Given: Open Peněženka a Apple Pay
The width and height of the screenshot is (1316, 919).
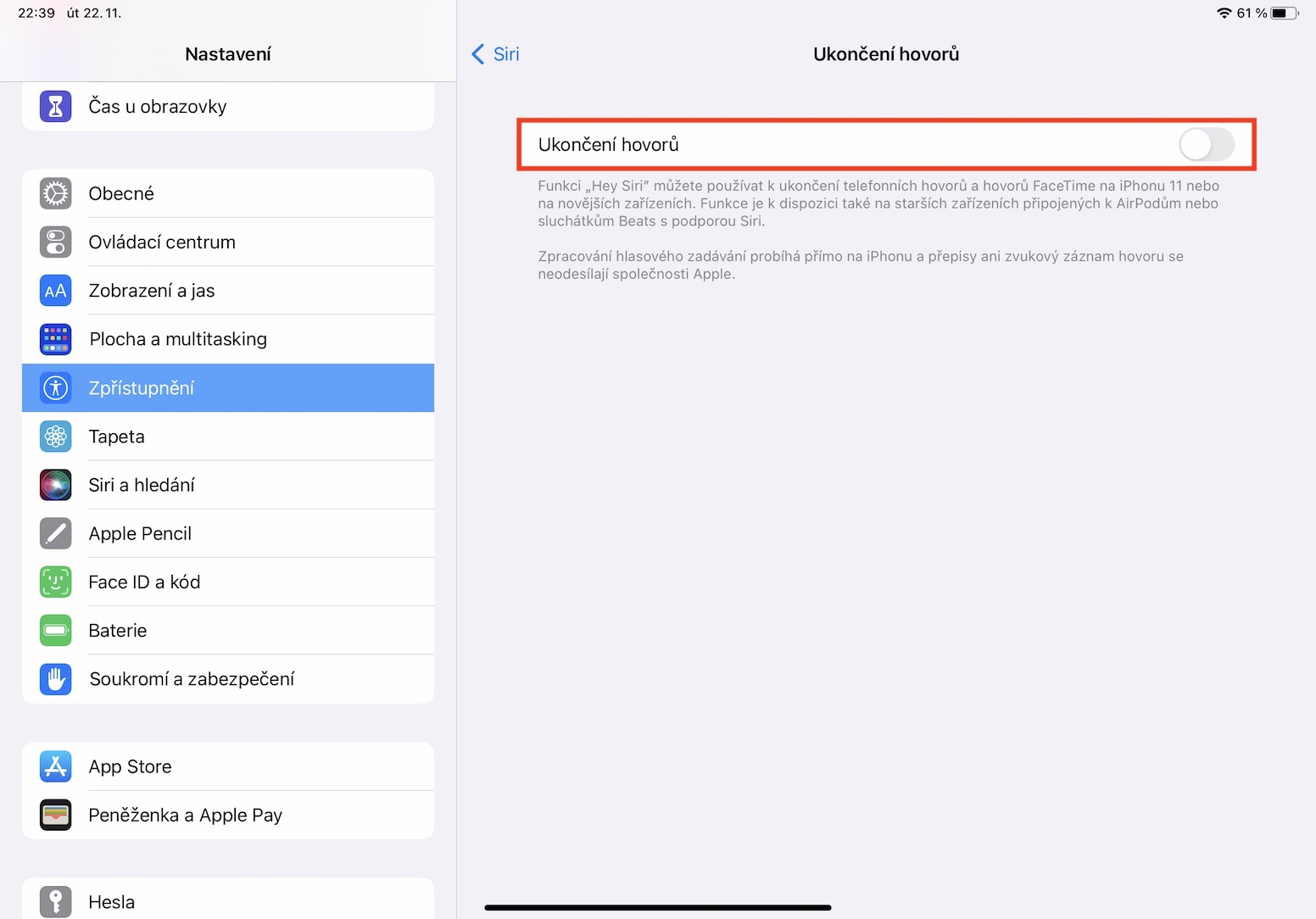Looking at the screenshot, I should [227, 816].
